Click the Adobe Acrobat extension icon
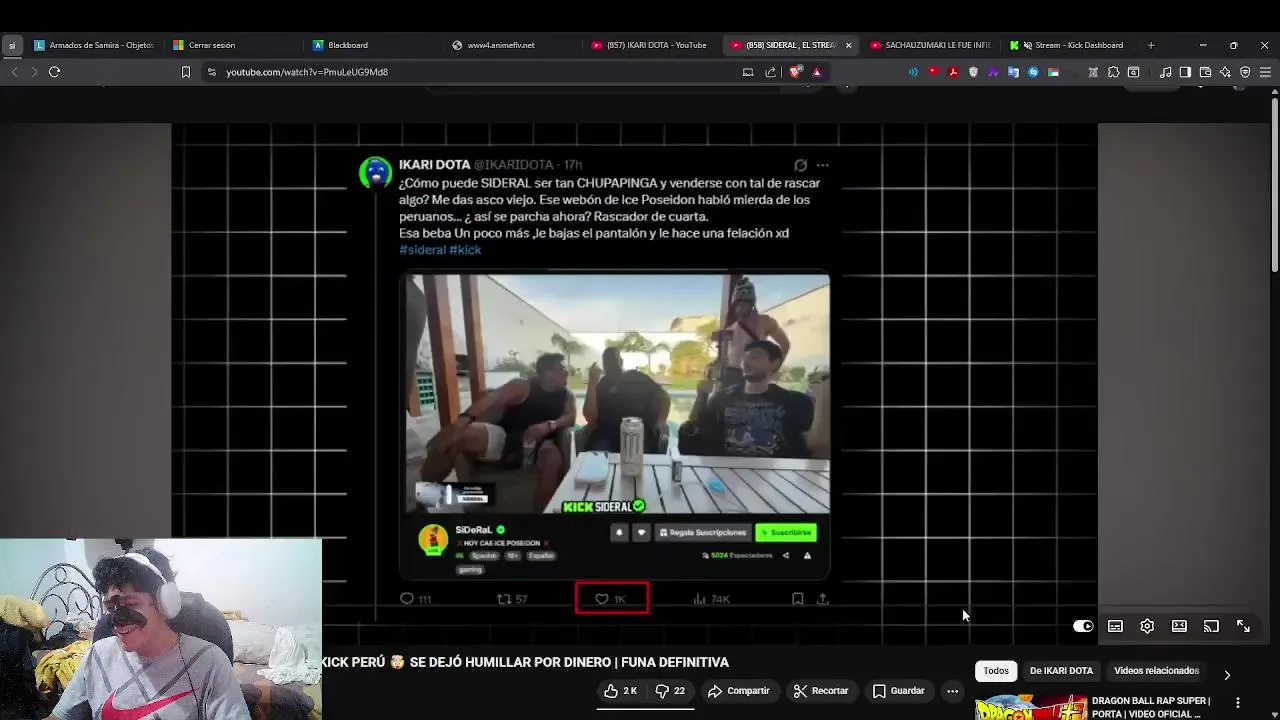This screenshot has width=1280, height=720. 953,72
